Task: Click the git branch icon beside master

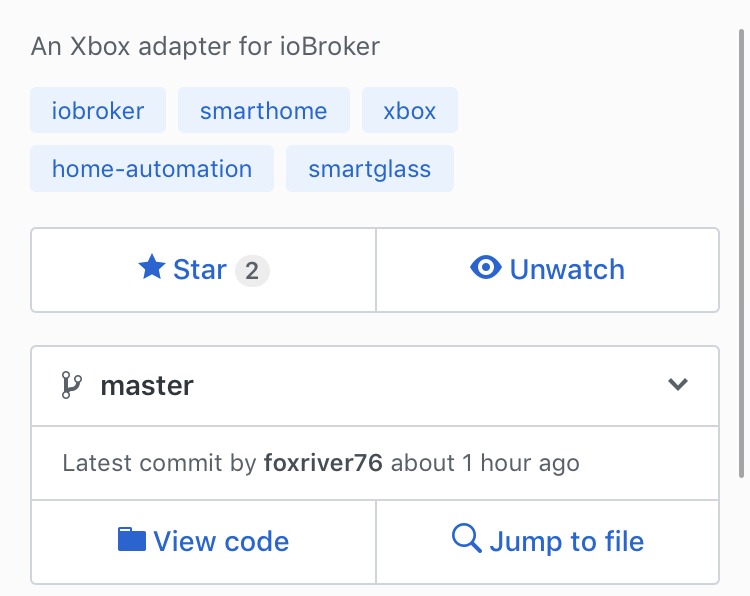Action: 72,385
